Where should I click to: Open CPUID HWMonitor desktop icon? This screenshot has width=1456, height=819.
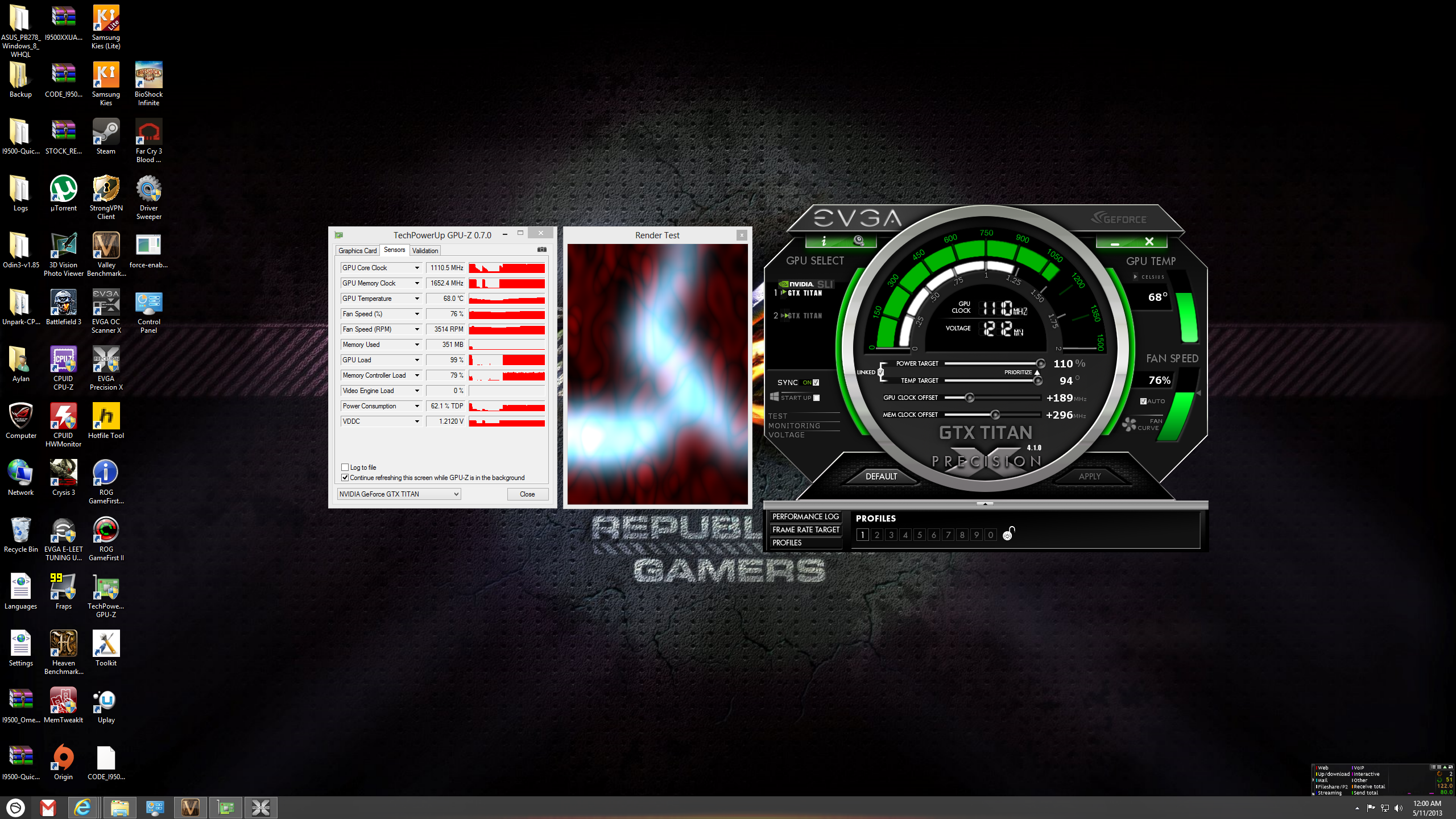pyautogui.click(x=63, y=425)
